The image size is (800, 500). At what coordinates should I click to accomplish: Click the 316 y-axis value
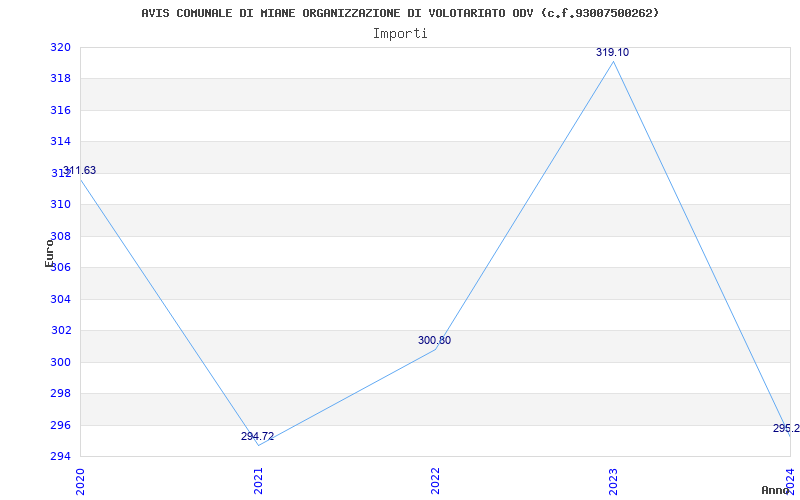[60, 110]
